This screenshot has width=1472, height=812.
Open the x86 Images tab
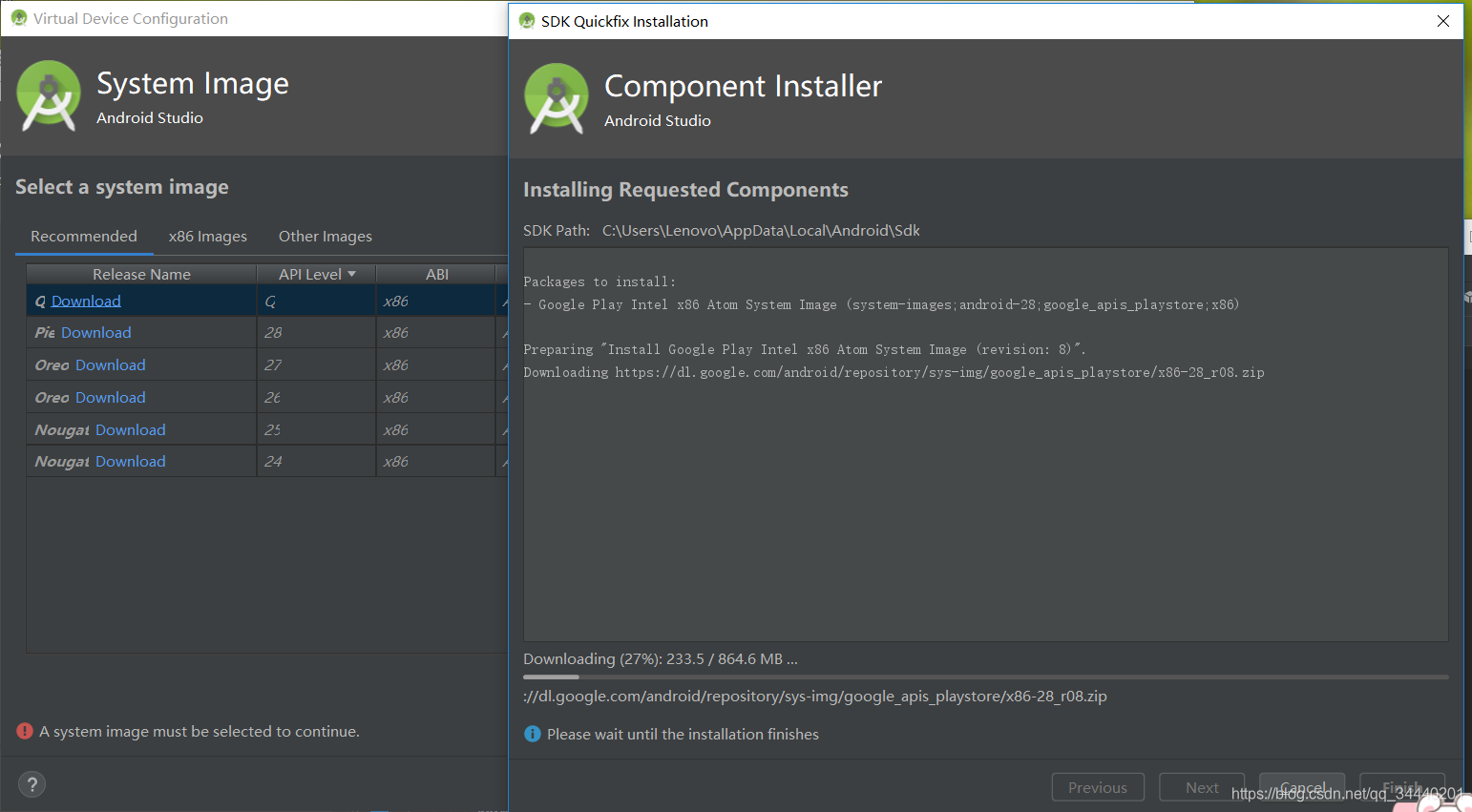(208, 236)
